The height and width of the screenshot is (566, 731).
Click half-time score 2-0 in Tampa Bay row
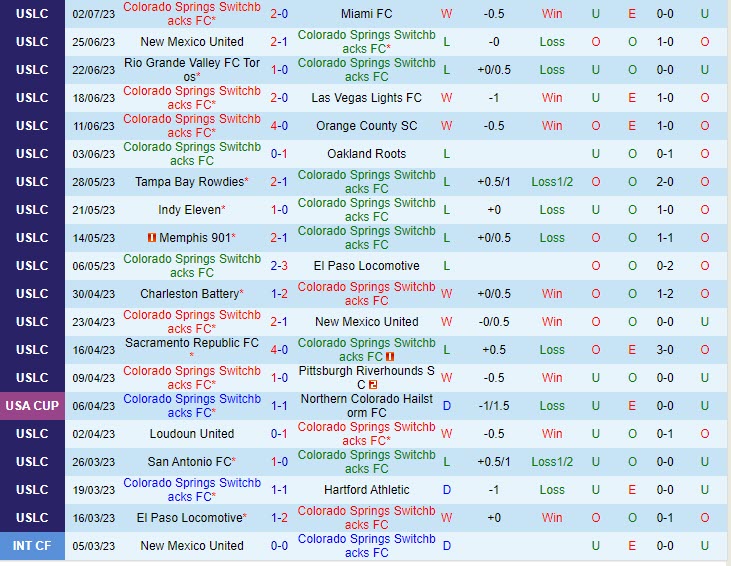tap(665, 182)
